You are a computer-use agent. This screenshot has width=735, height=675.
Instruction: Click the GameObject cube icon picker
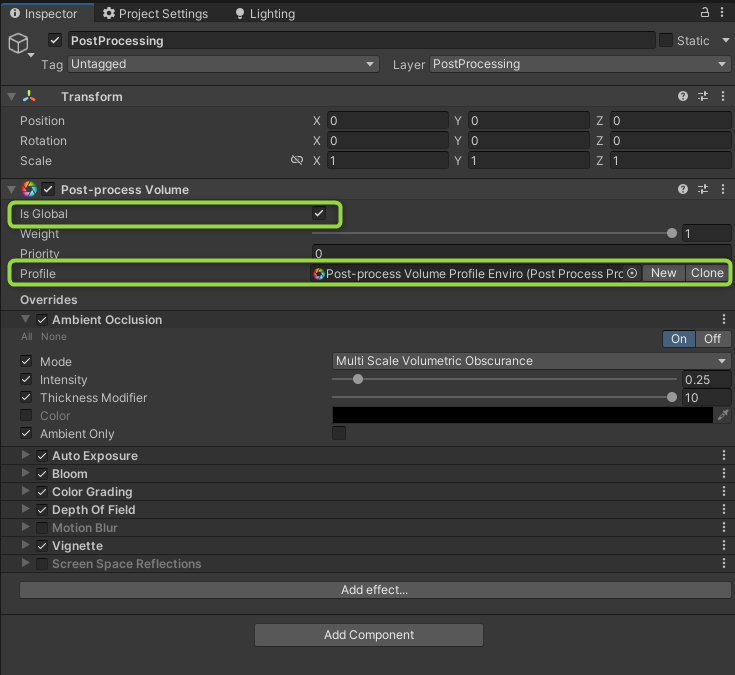point(19,43)
